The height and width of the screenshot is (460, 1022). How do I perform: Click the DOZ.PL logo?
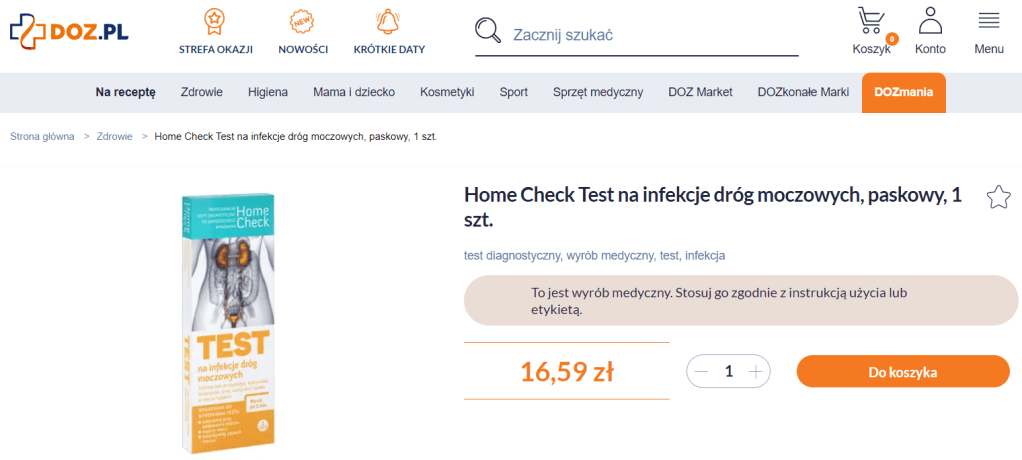pyautogui.click(x=68, y=31)
